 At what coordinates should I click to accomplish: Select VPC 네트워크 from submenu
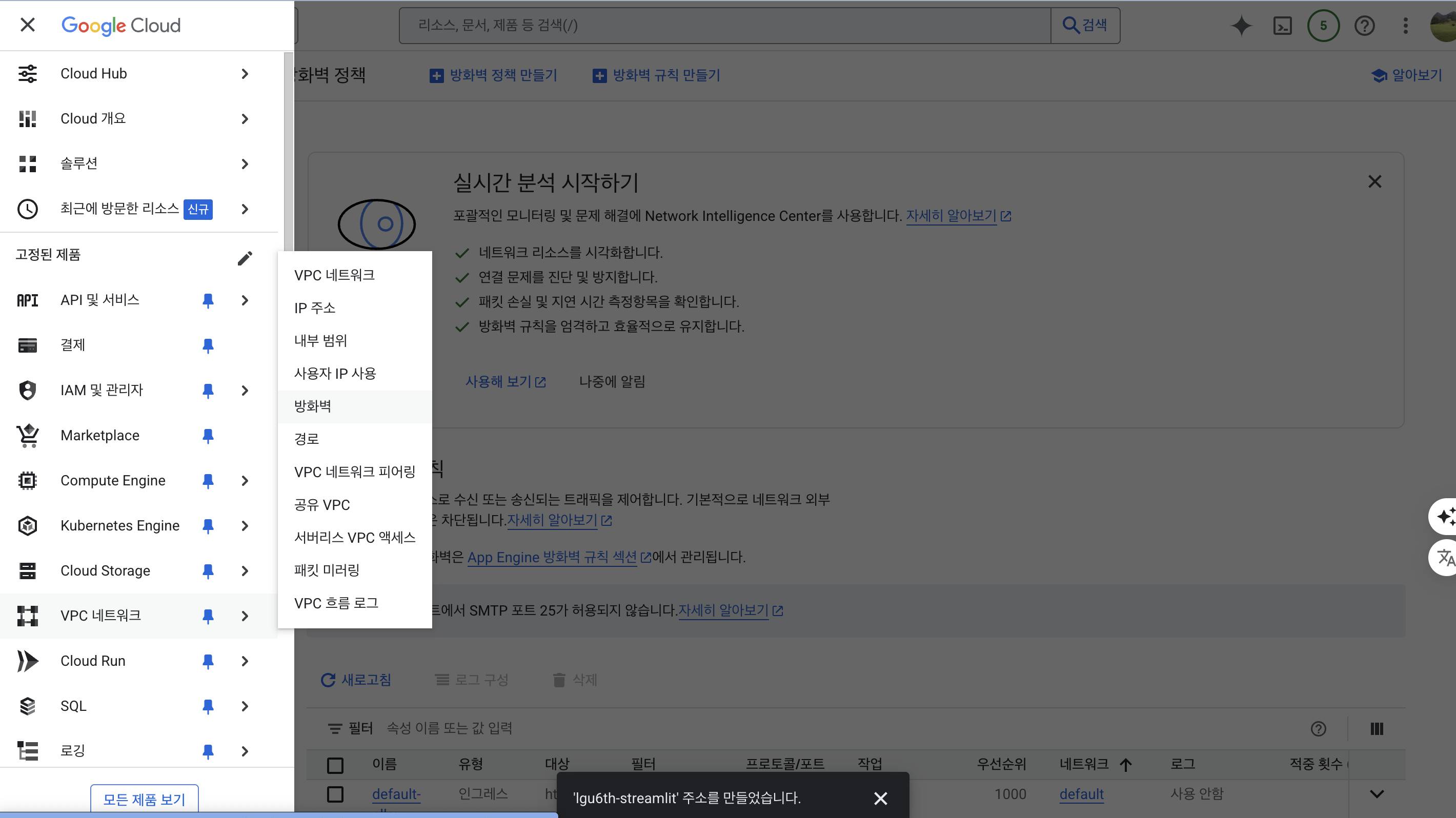tap(355, 275)
